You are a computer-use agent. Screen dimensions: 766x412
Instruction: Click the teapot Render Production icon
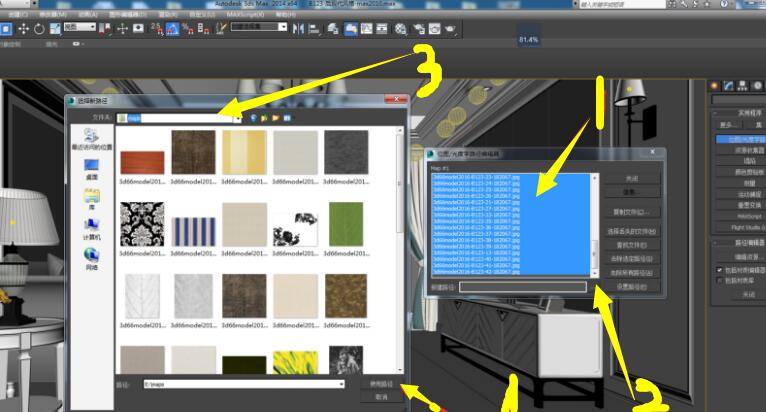click(450, 29)
